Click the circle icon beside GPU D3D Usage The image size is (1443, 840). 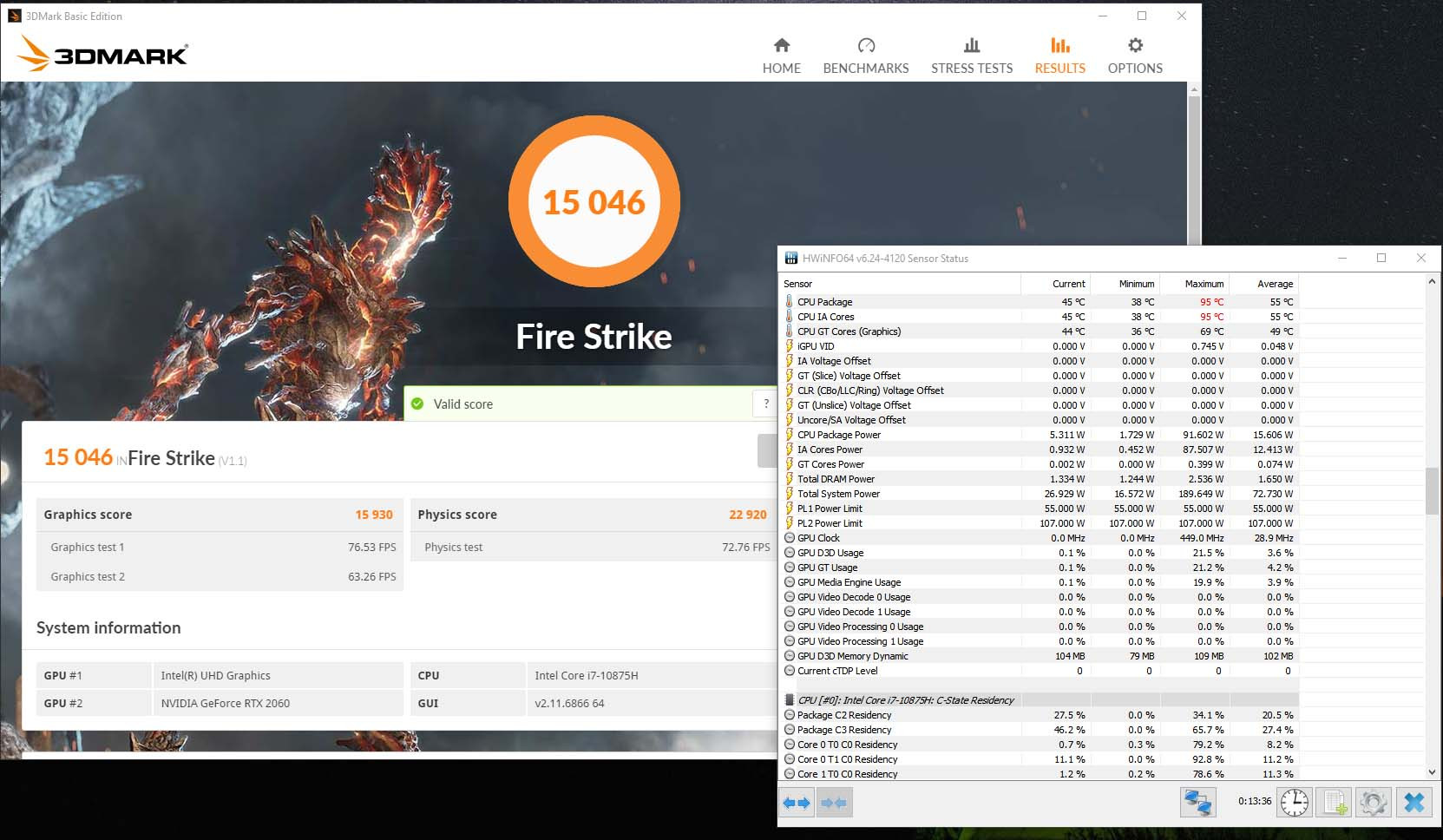[x=789, y=552]
